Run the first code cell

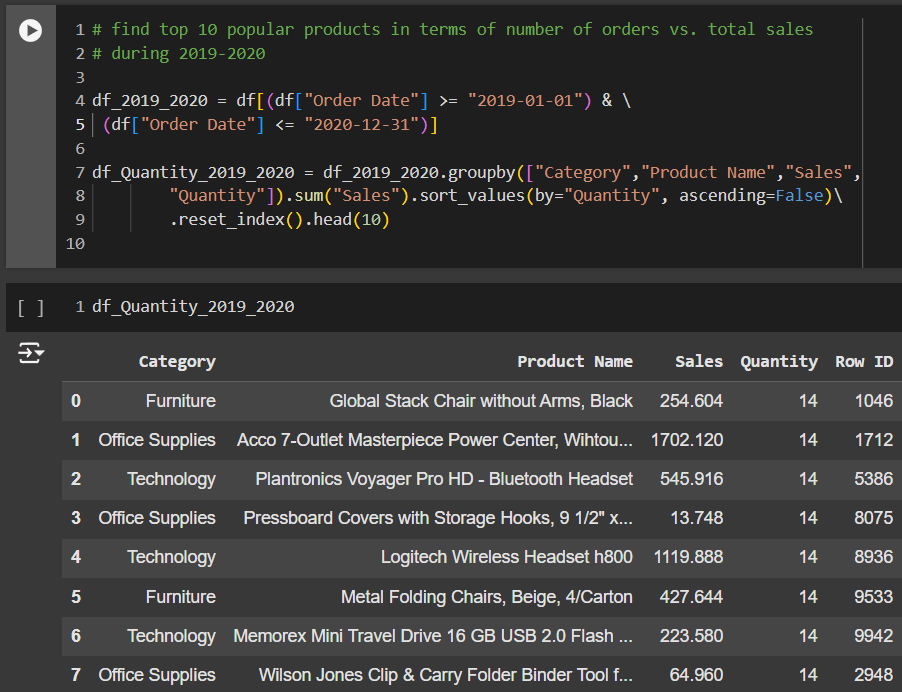[31, 31]
